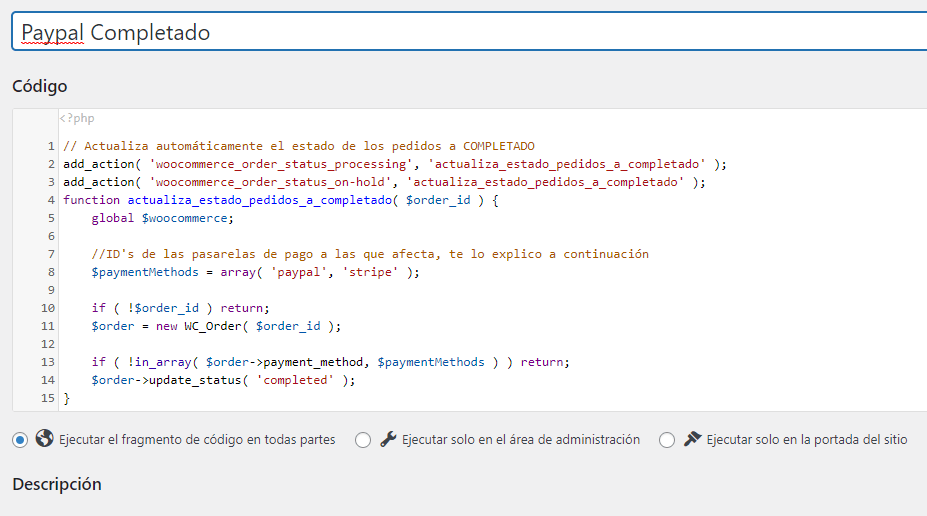
Task: Click the 'global $woocommerce;' code line
Action: [162, 218]
